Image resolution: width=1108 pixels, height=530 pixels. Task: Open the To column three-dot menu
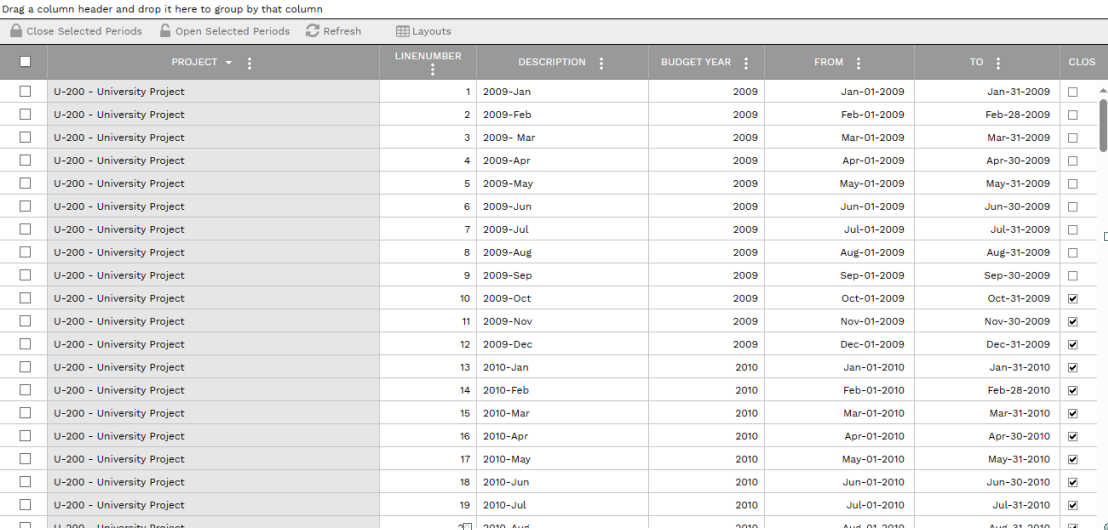(x=998, y=63)
